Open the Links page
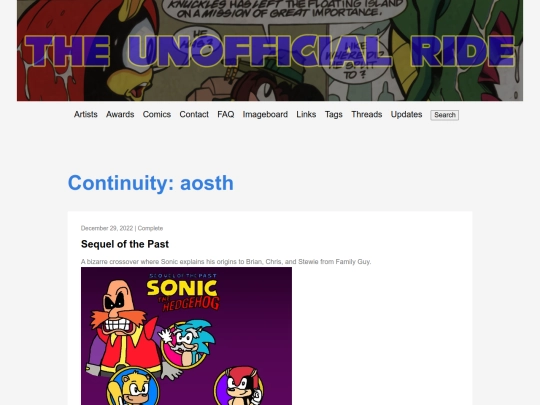The image size is (540, 405). [x=306, y=114]
